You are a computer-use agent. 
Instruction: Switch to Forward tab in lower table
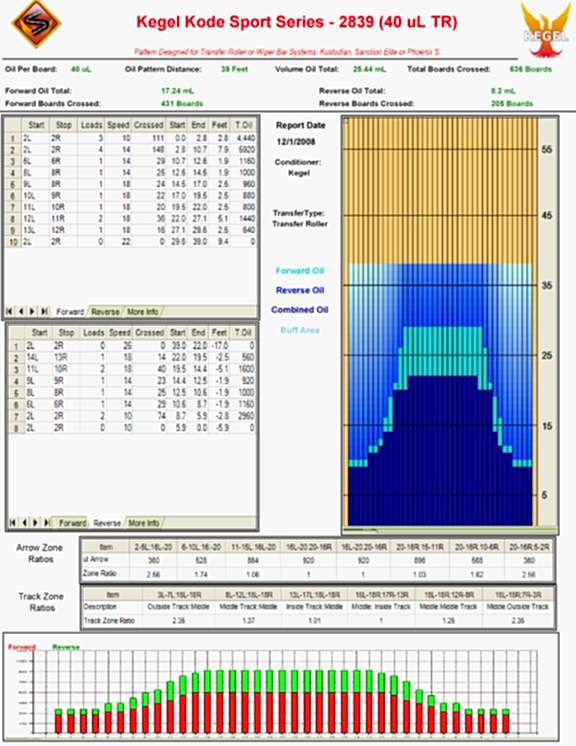click(x=72, y=523)
